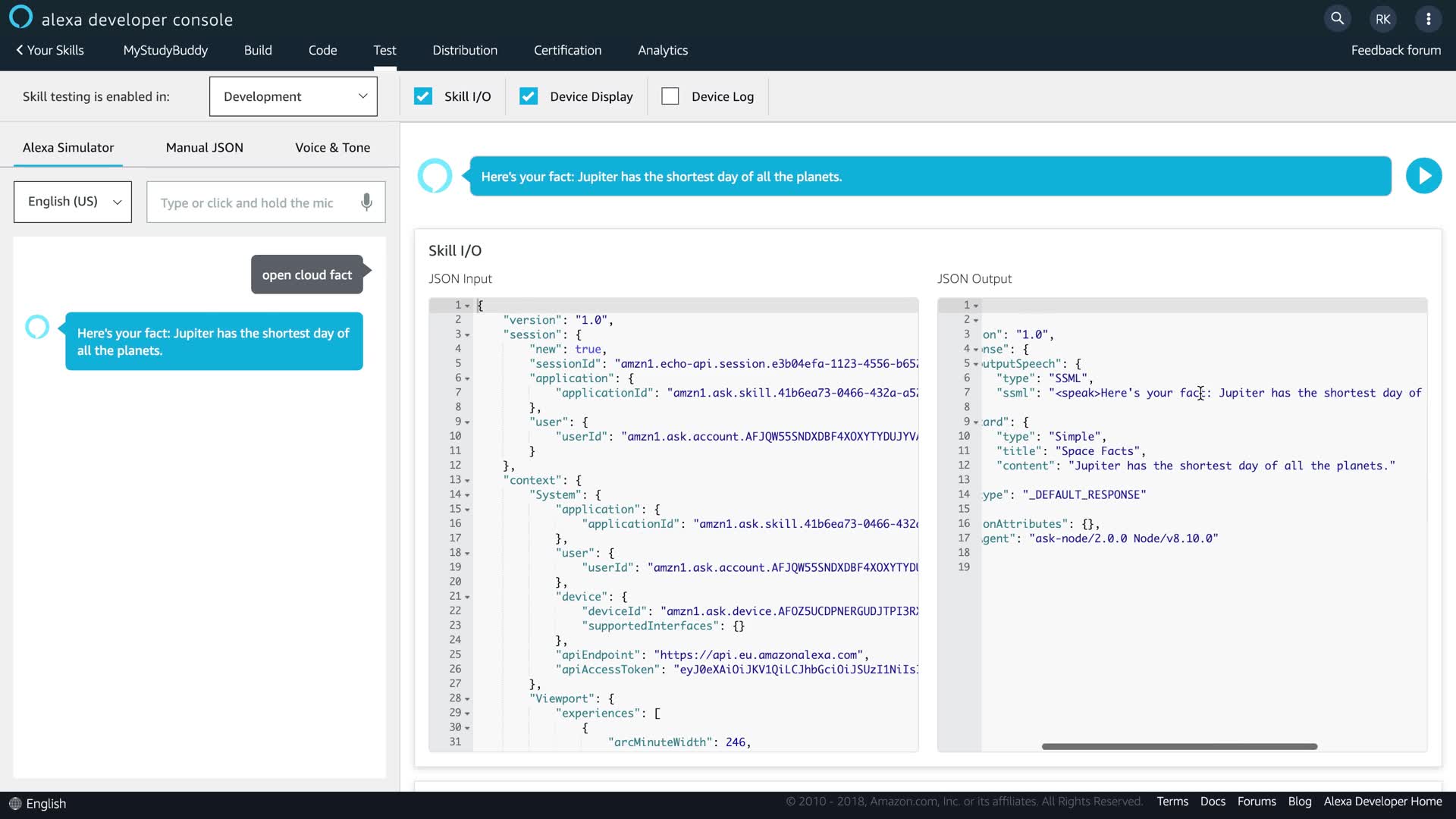Open the Feedback forum link
The width and height of the screenshot is (1456, 819).
pyautogui.click(x=1395, y=50)
